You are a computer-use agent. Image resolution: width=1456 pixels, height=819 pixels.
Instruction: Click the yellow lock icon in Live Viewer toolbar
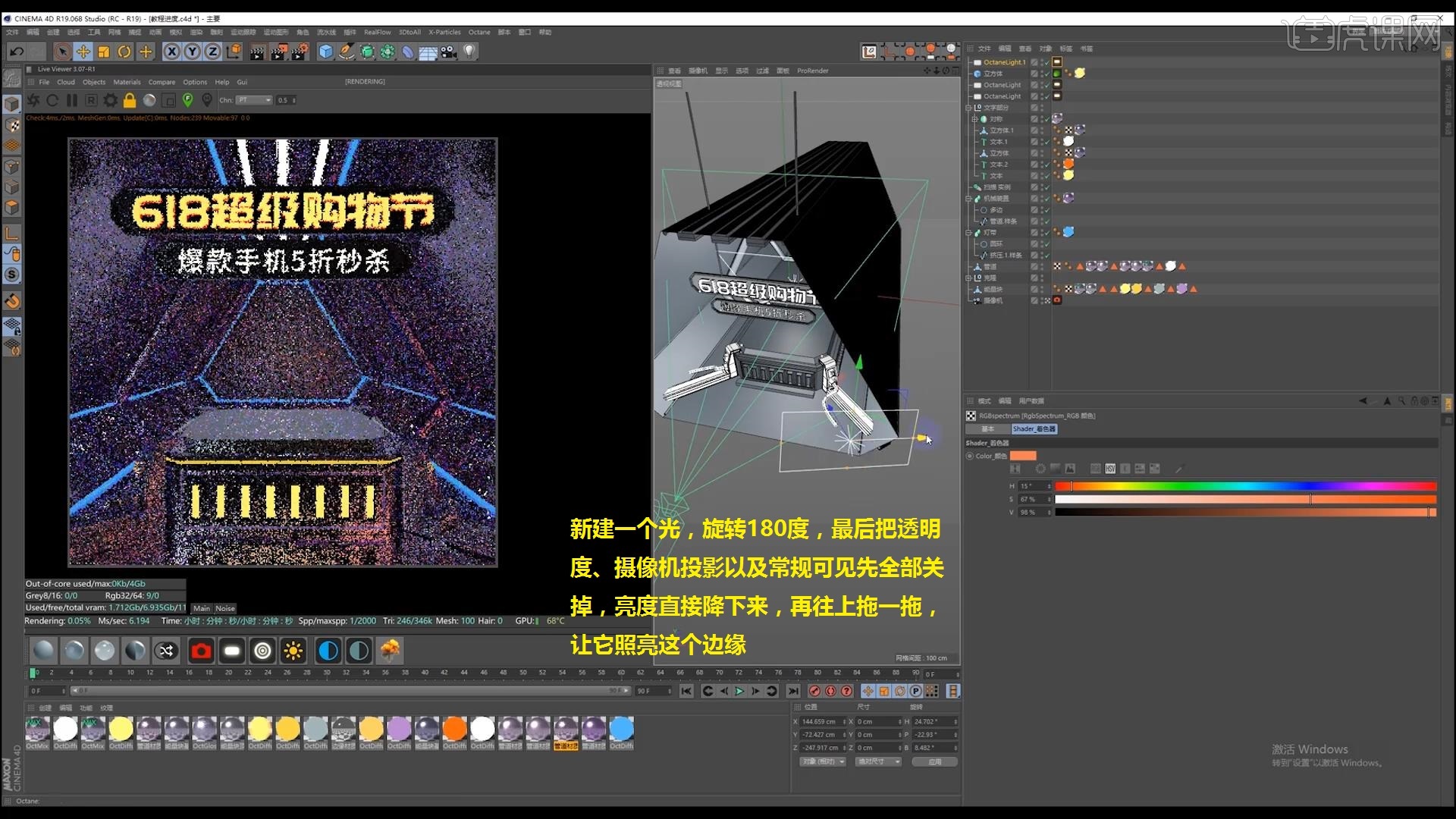point(130,100)
